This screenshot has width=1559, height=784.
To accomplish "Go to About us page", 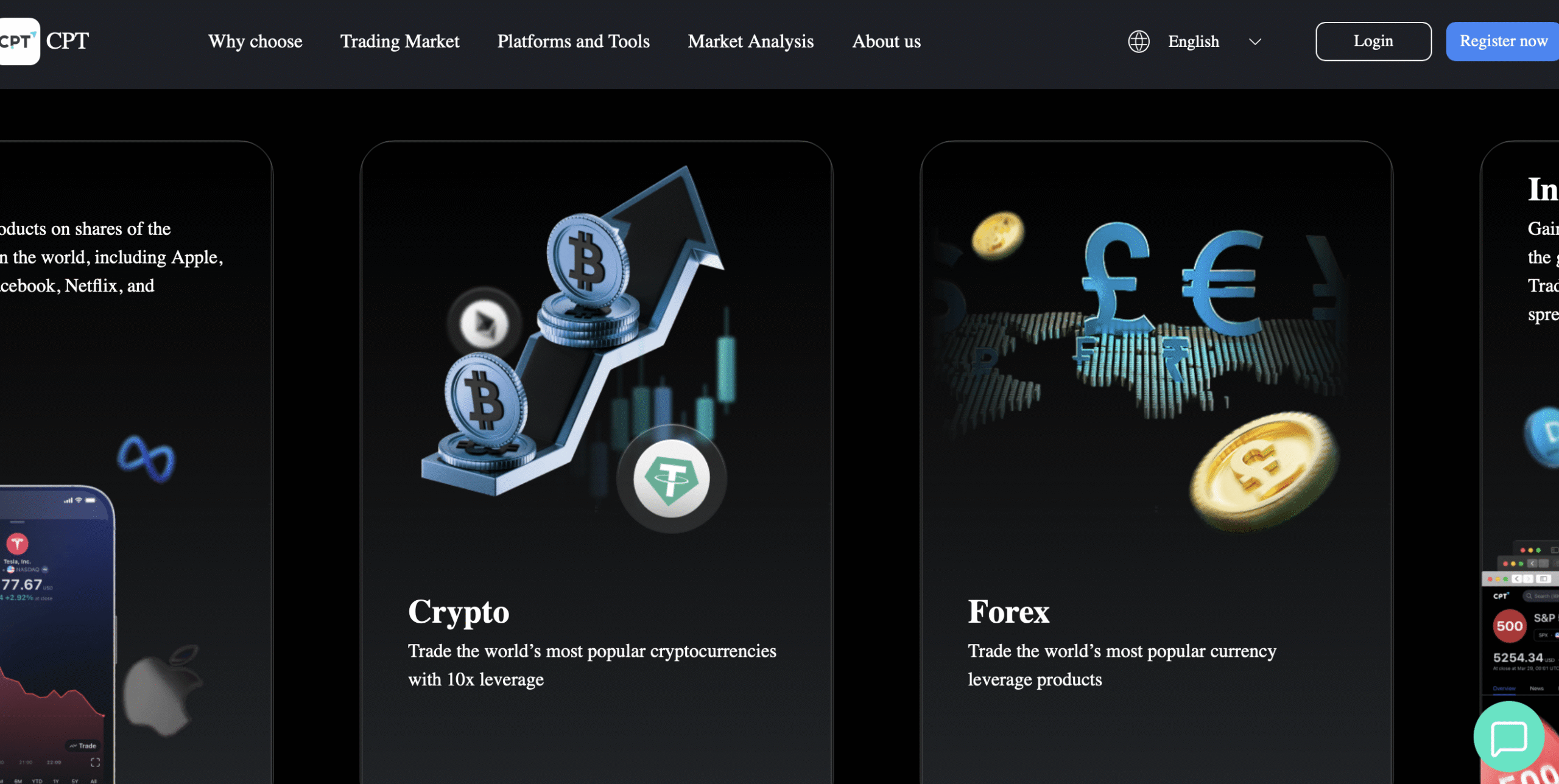I will coord(886,41).
